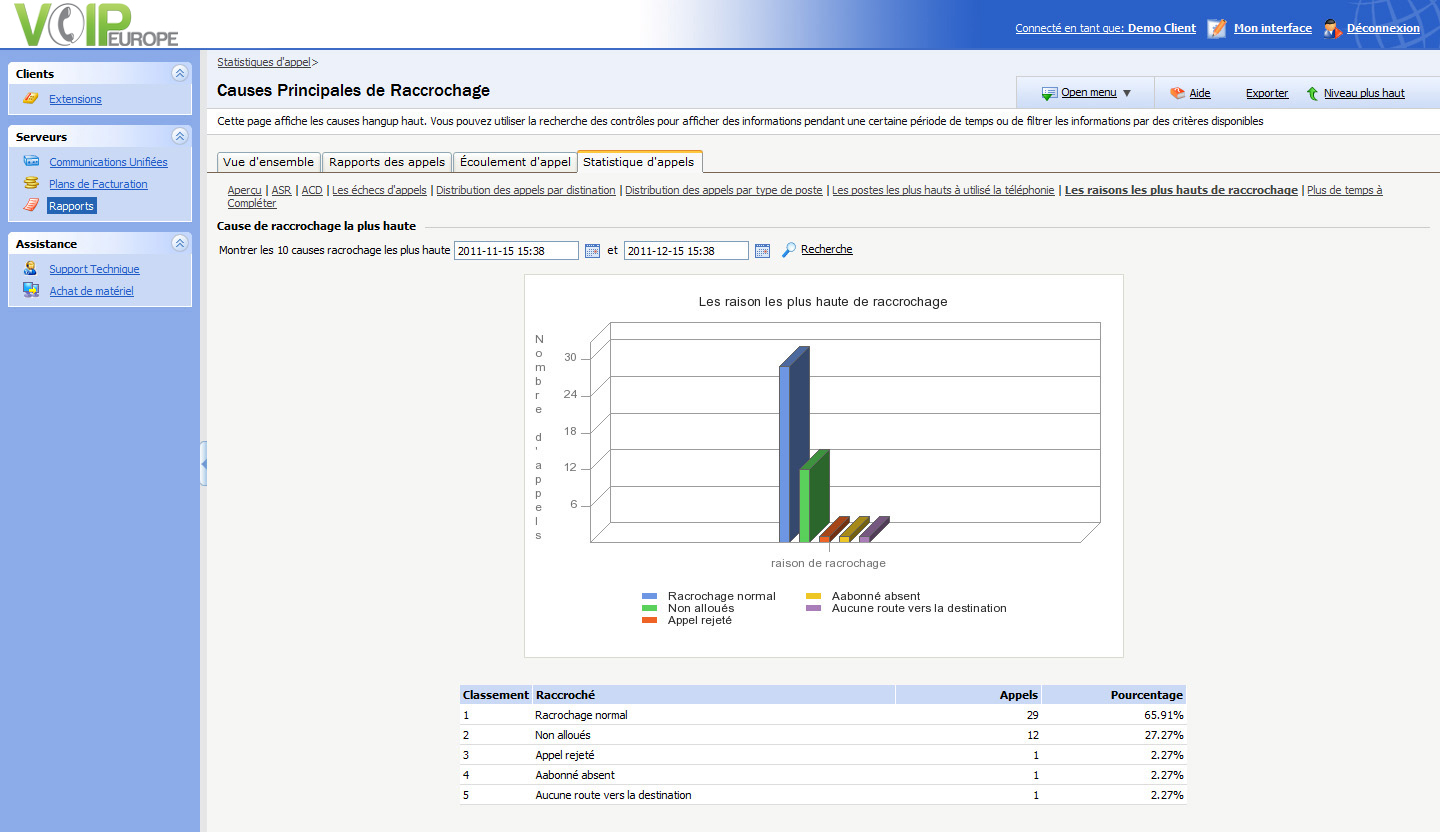Click the blue Racrochage normal legend swatch
This screenshot has height=832, width=1440.
649,596
